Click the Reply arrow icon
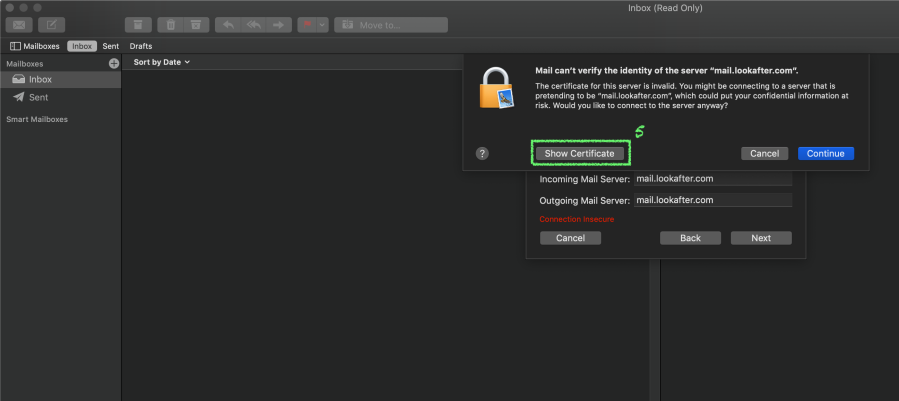899x401 pixels. tap(229, 24)
